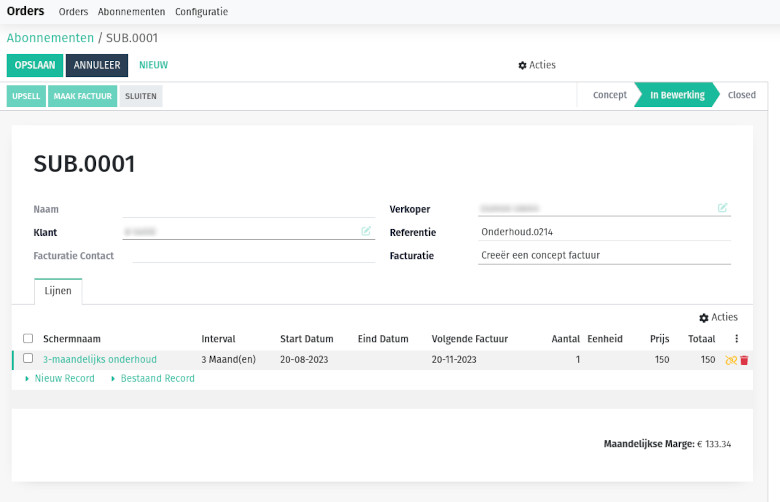Screen dimensions: 780x502
Task: Edit the Referentie field Onderhoud.0214
Action: (x=604, y=232)
